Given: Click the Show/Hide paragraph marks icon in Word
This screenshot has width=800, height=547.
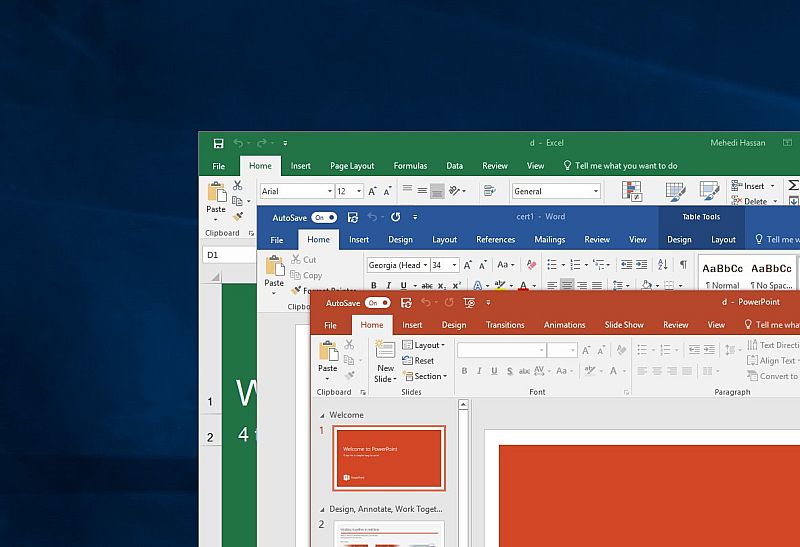Looking at the screenshot, I should point(683,265).
